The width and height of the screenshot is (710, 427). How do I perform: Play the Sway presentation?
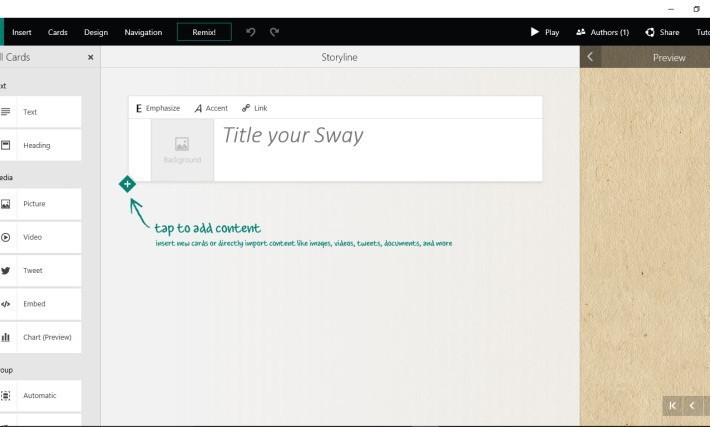pos(545,32)
